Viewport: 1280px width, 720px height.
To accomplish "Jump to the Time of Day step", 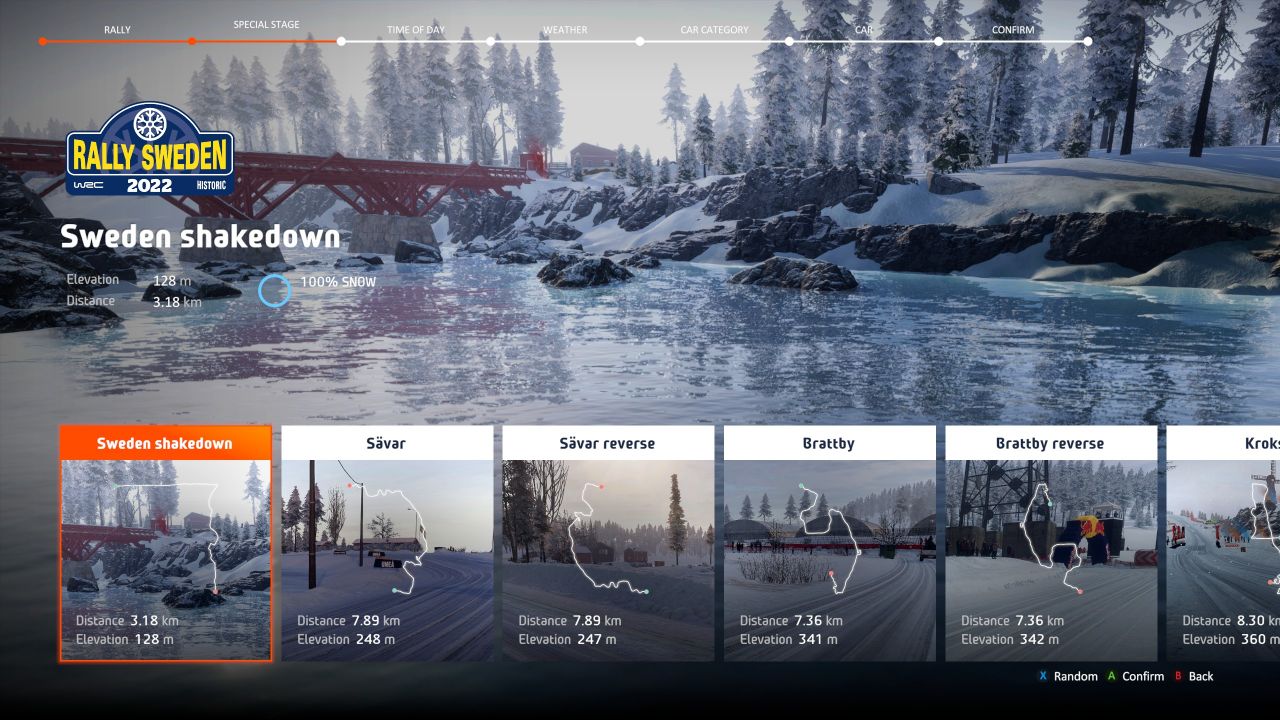I will (x=415, y=30).
